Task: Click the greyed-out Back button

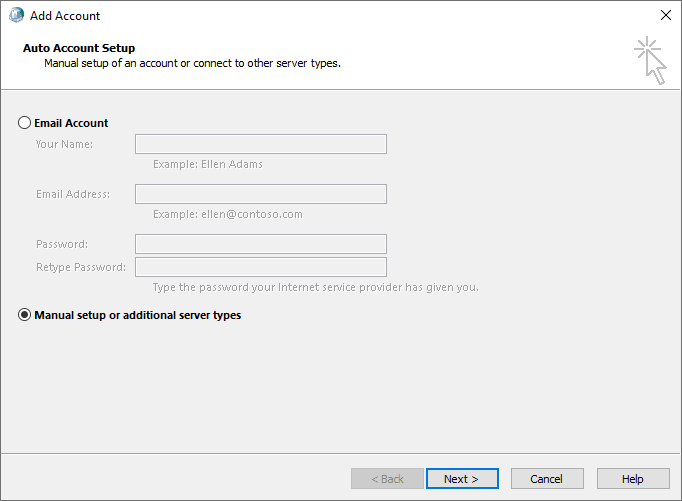Action: [x=387, y=479]
